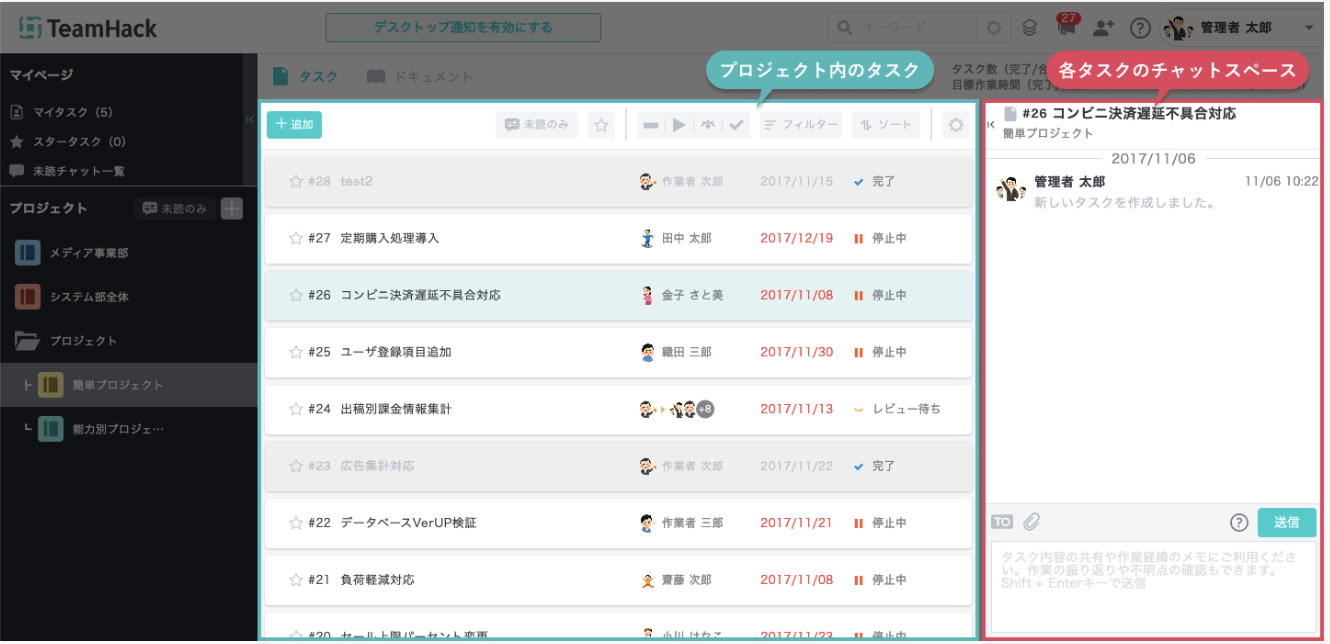Open the フィルター dropdown
Screen dimensions: 1330x644
[800, 125]
